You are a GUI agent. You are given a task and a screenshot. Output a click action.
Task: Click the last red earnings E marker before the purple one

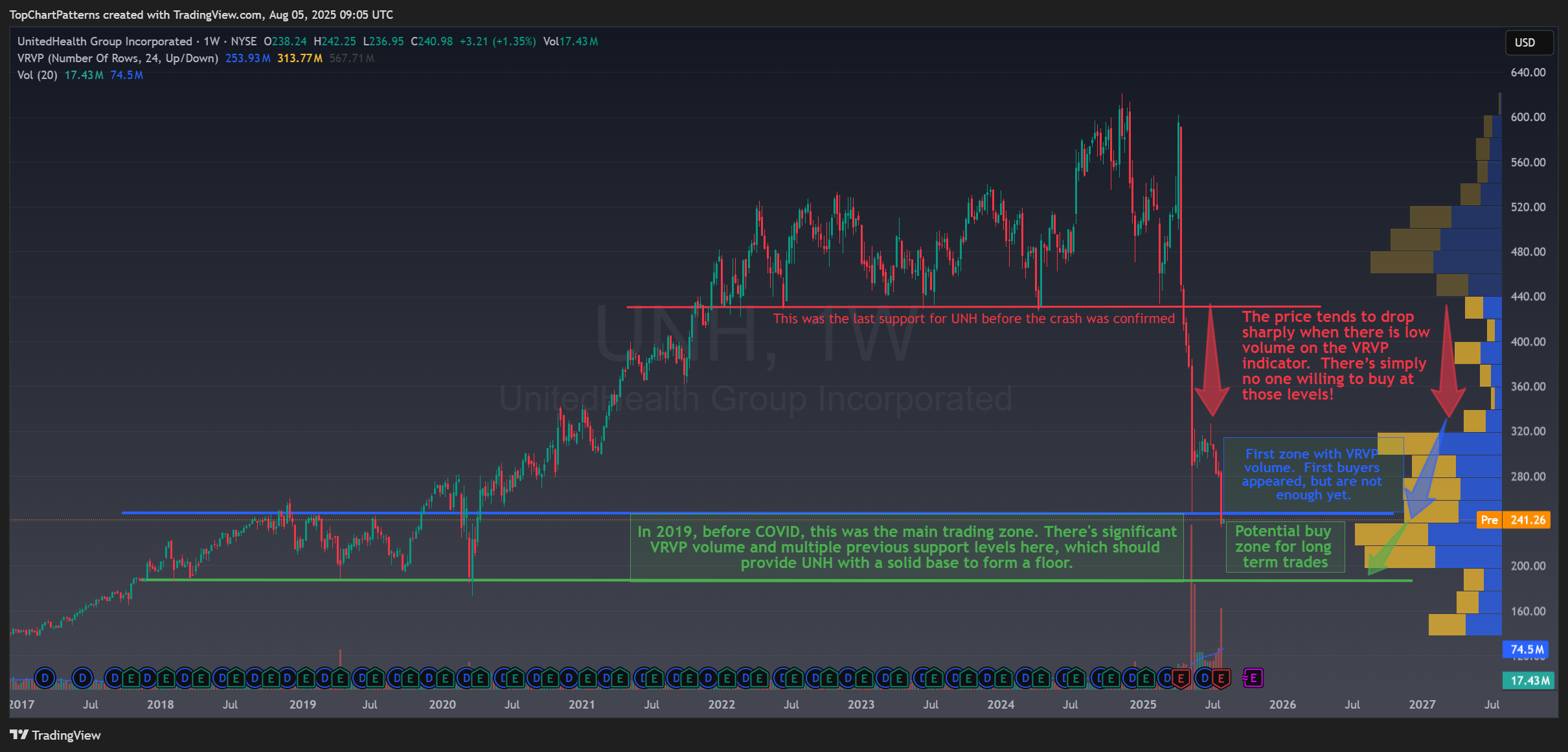coord(1221,678)
